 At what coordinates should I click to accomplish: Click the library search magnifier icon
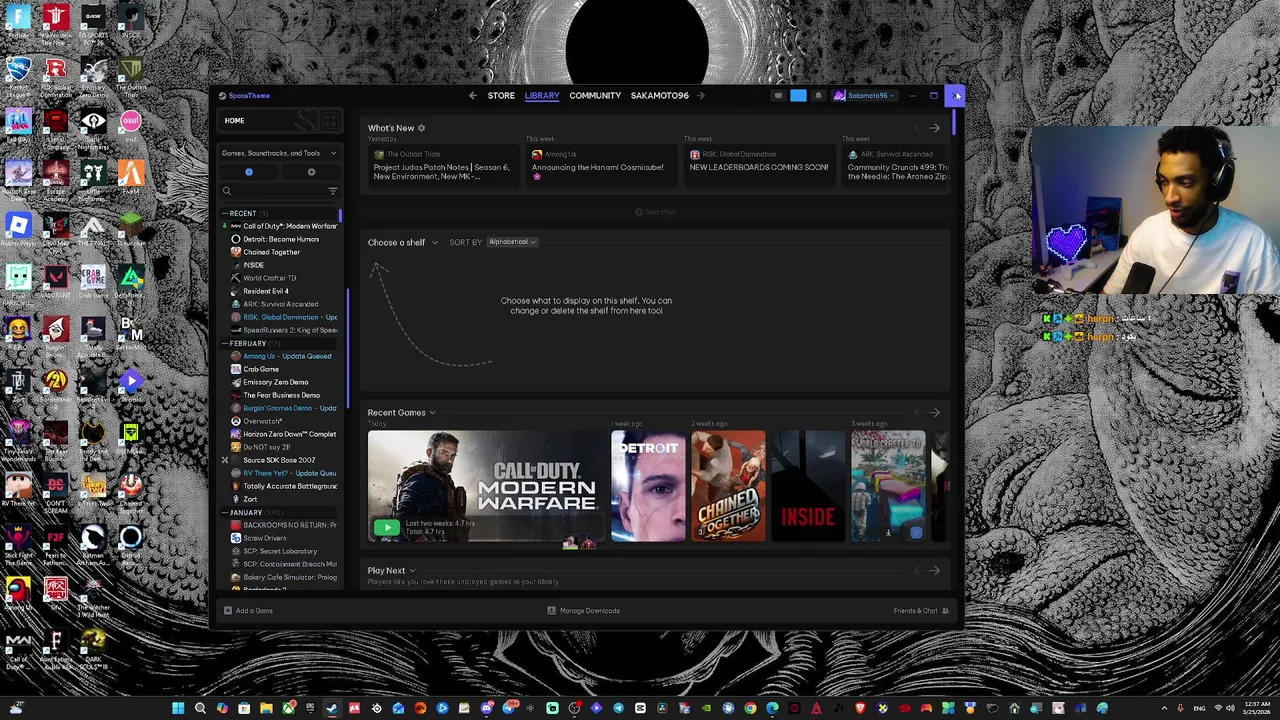click(x=227, y=191)
